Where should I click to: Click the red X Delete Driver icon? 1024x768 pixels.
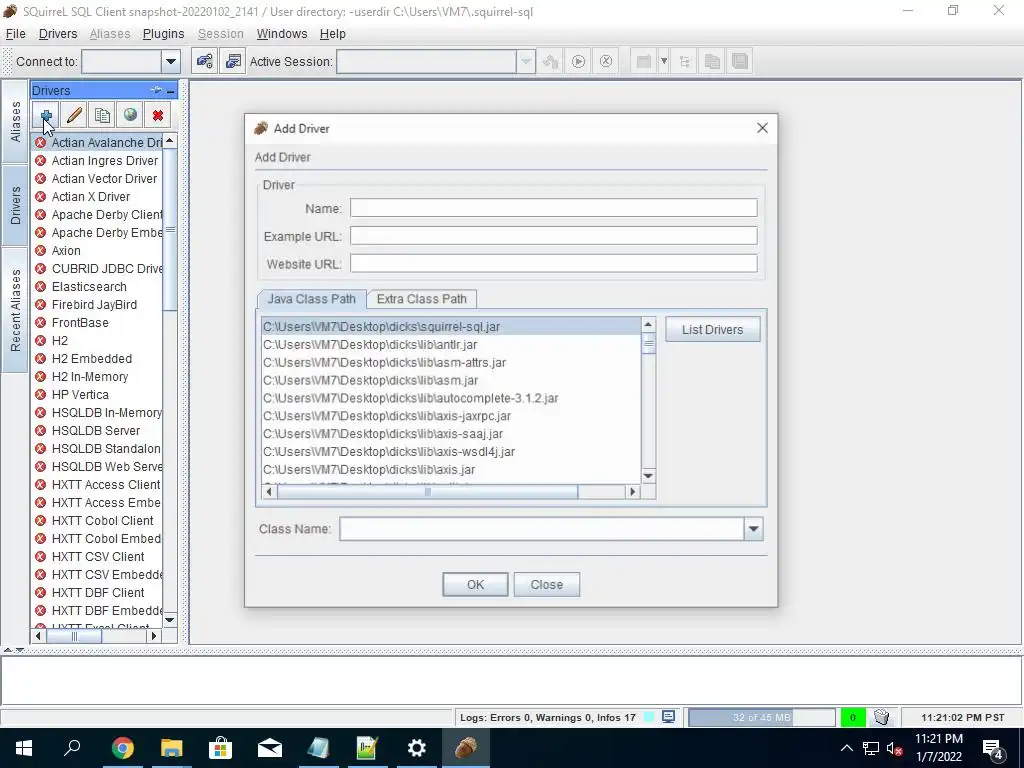158,116
